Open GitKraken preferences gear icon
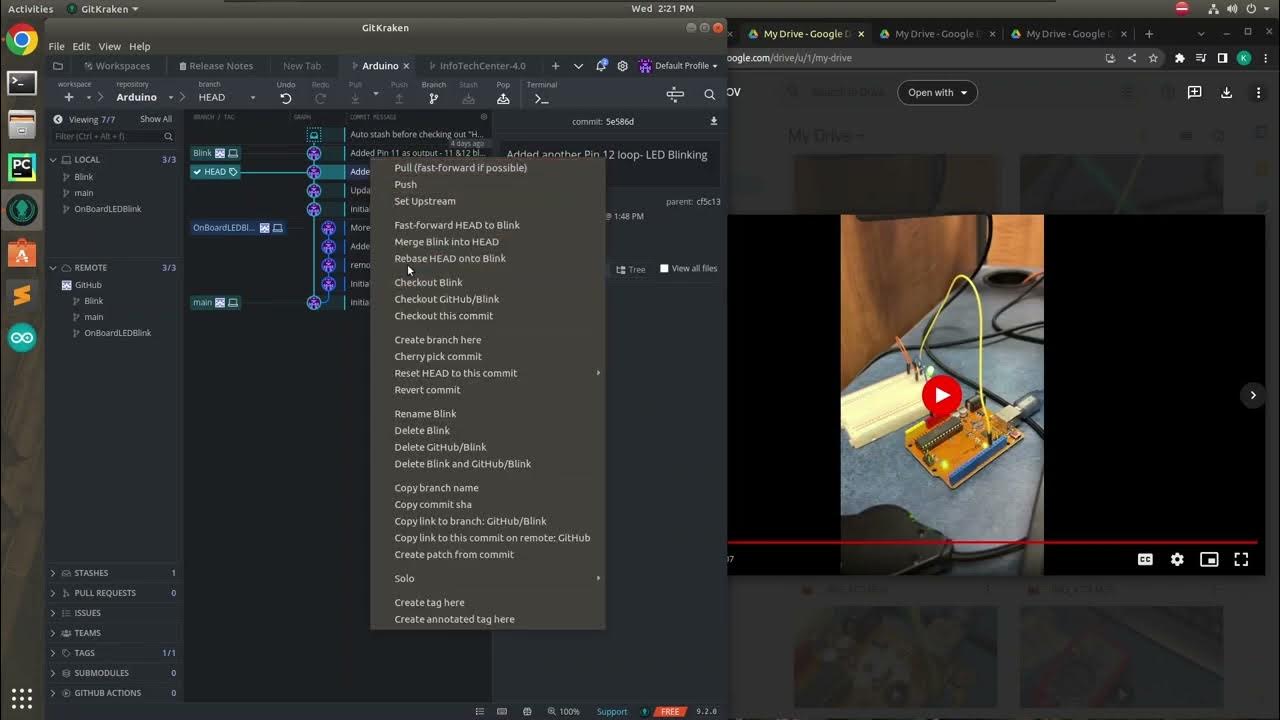Screen dimensions: 1280x720 [x=623, y=66]
